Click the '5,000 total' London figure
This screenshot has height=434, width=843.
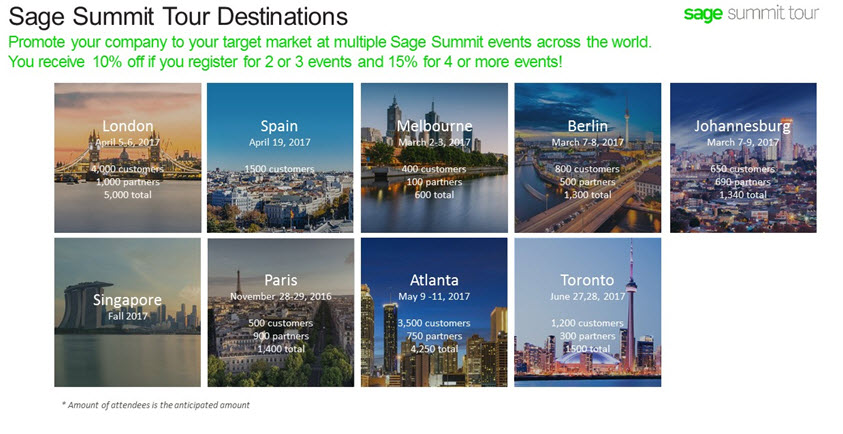click(x=127, y=195)
